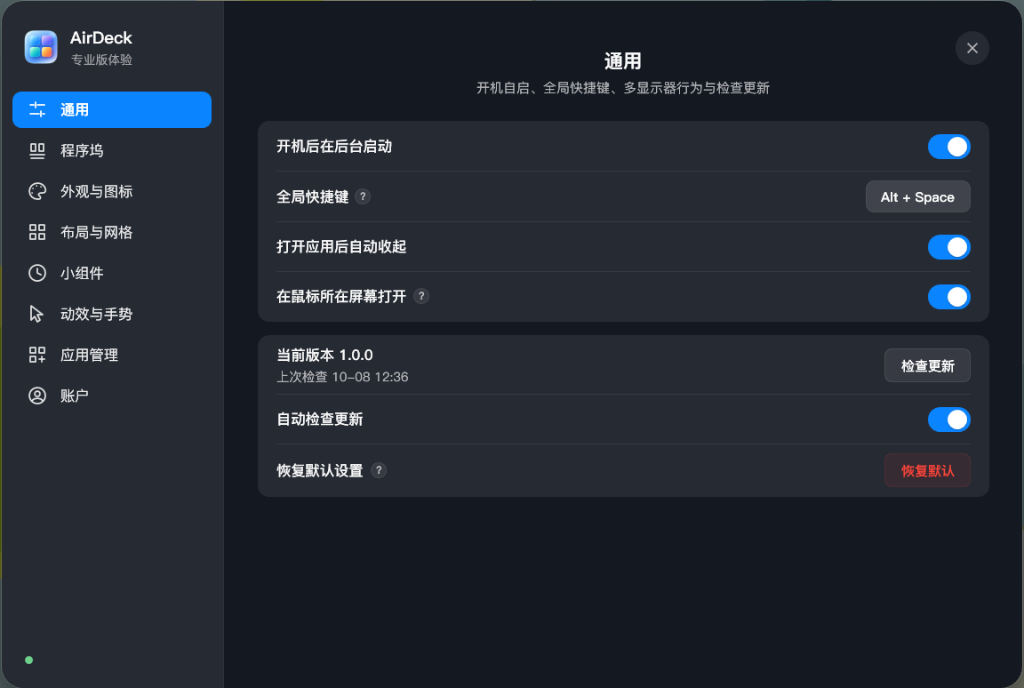Viewport: 1024px width, 688px height.
Task: Disable 开机后在后台启动 switch
Action: pyautogui.click(x=949, y=147)
